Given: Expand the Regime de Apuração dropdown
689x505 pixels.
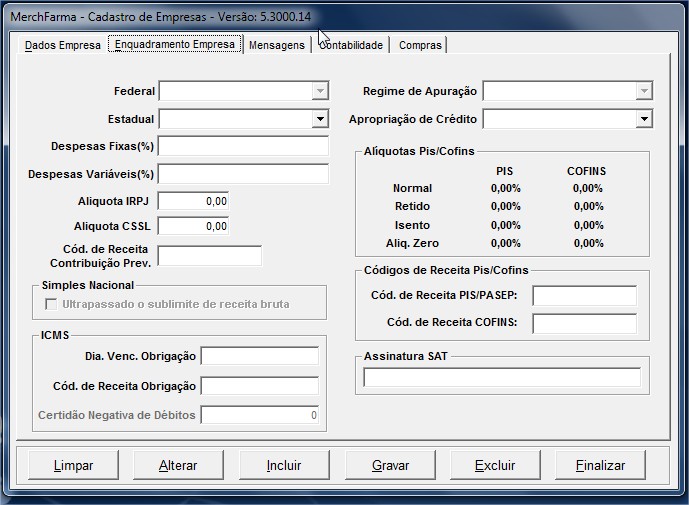Looking at the screenshot, I should pyautogui.click(x=643, y=91).
